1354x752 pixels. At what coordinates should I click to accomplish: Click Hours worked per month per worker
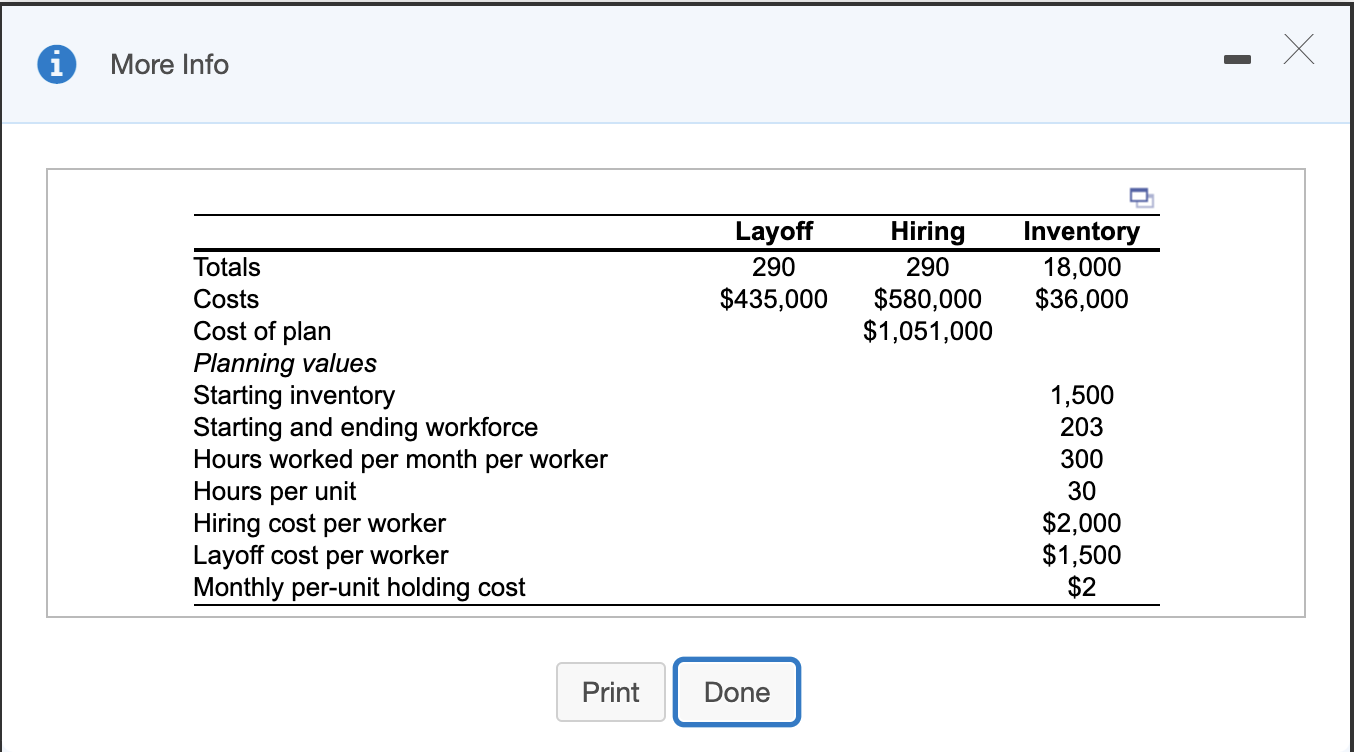[x=400, y=459]
